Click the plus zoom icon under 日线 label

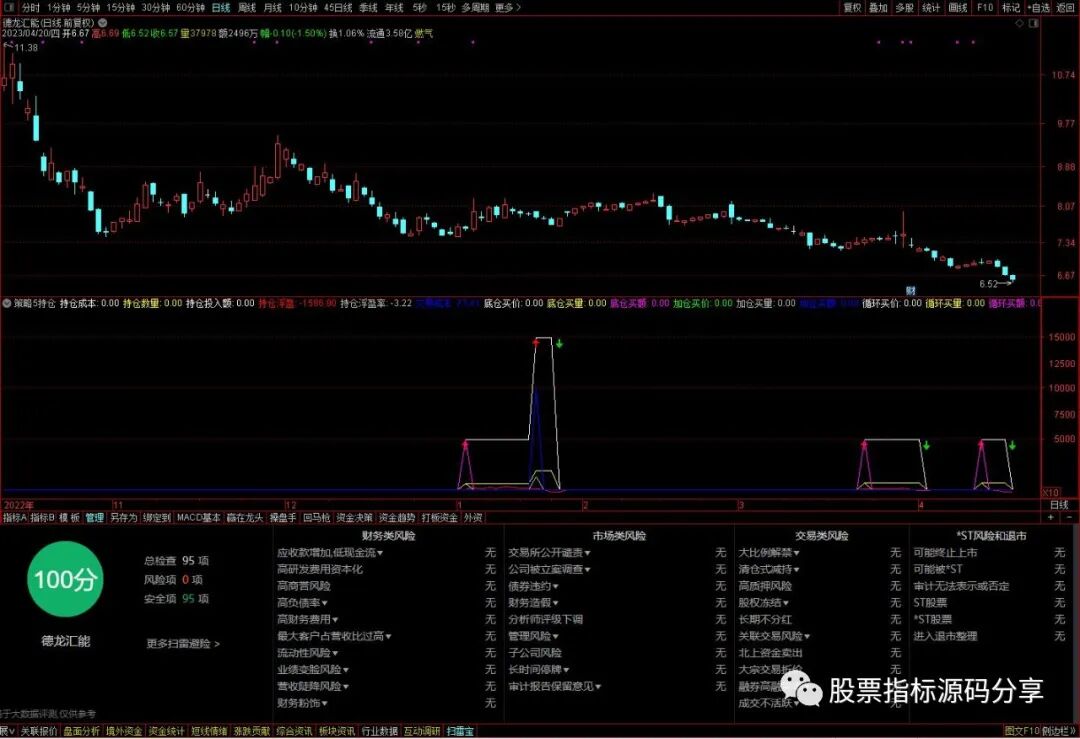pos(1050,517)
